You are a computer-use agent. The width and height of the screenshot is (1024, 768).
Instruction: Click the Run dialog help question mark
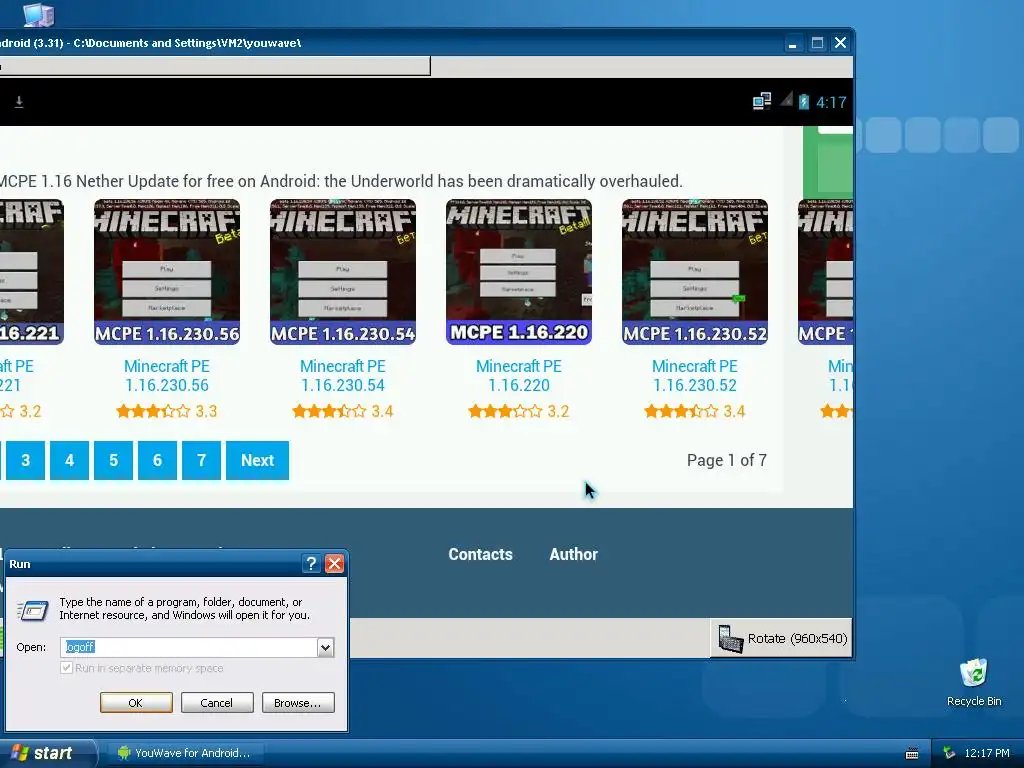(x=312, y=564)
